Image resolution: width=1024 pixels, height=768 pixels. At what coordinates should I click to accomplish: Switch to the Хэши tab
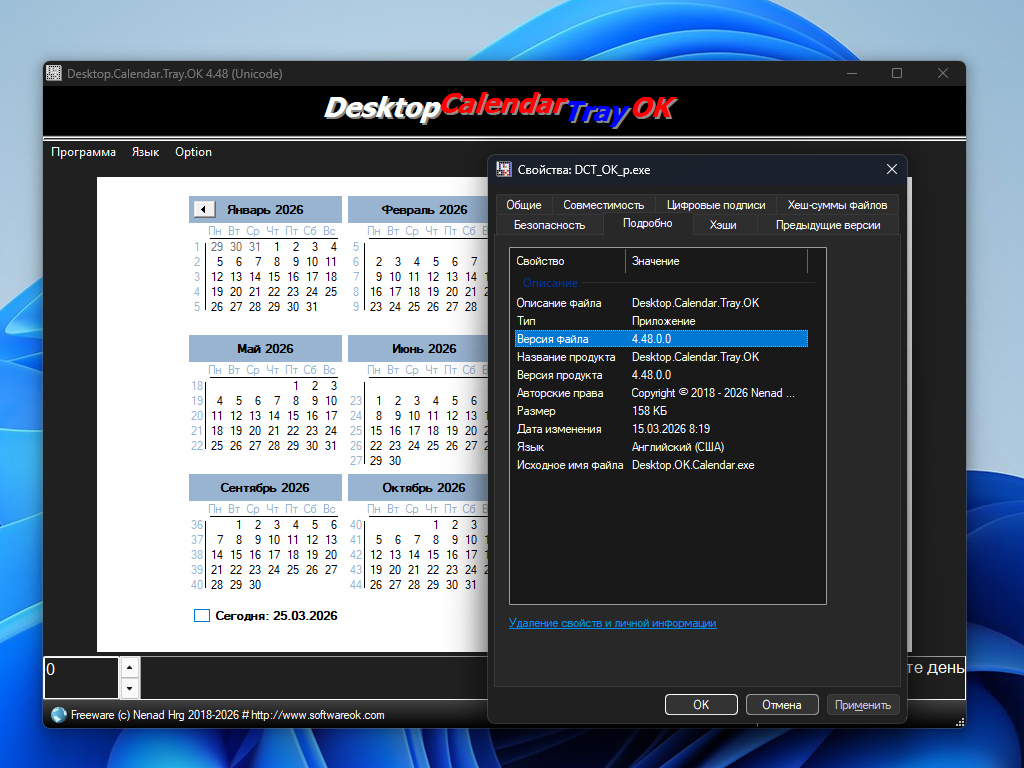tap(723, 225)
